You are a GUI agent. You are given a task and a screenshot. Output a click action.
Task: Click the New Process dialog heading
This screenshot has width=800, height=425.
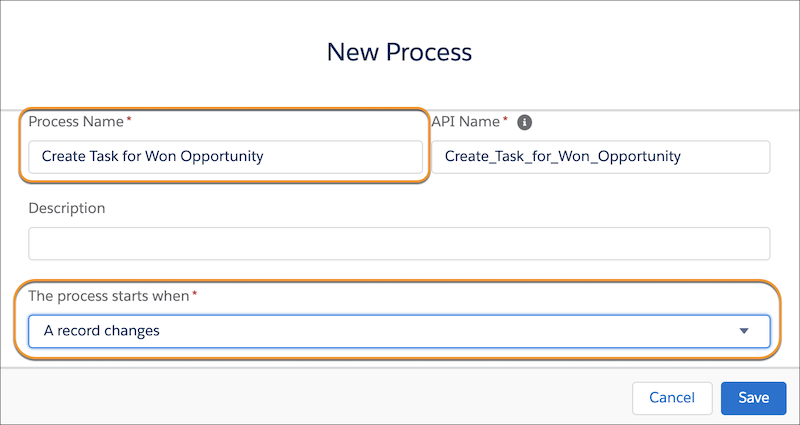399,52
